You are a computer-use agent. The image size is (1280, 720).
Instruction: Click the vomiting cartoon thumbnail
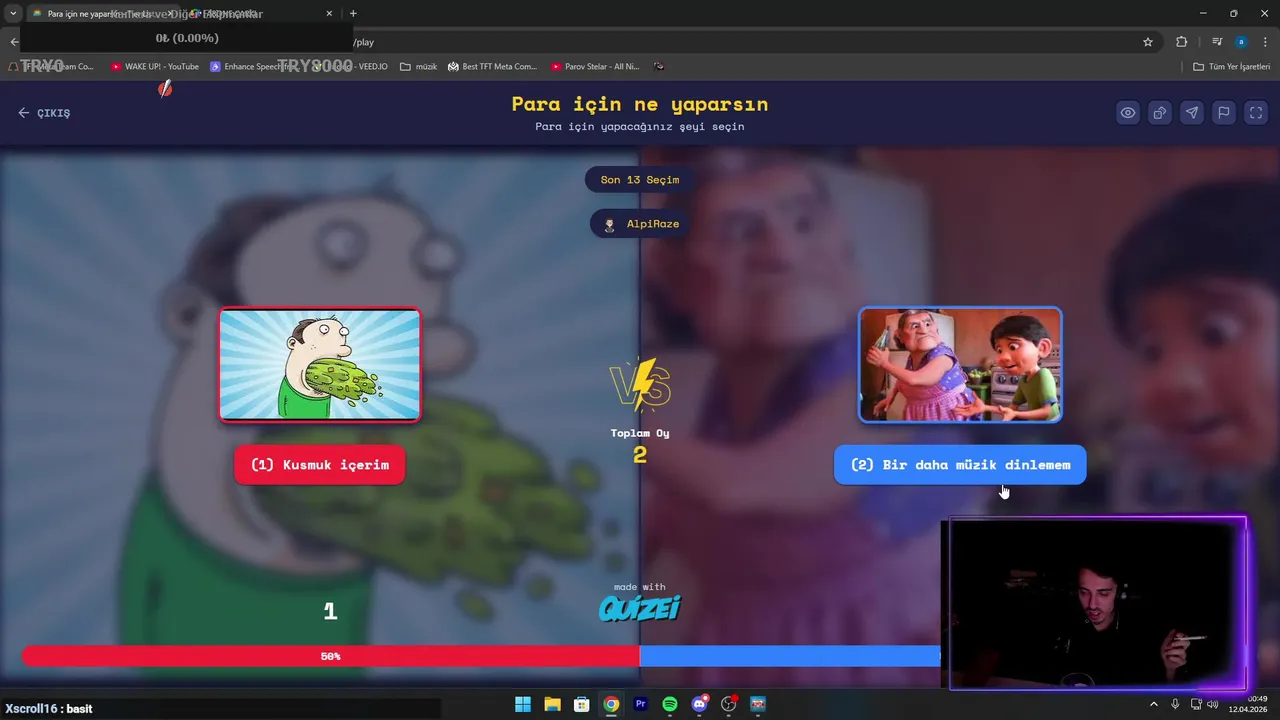(320, 365)
